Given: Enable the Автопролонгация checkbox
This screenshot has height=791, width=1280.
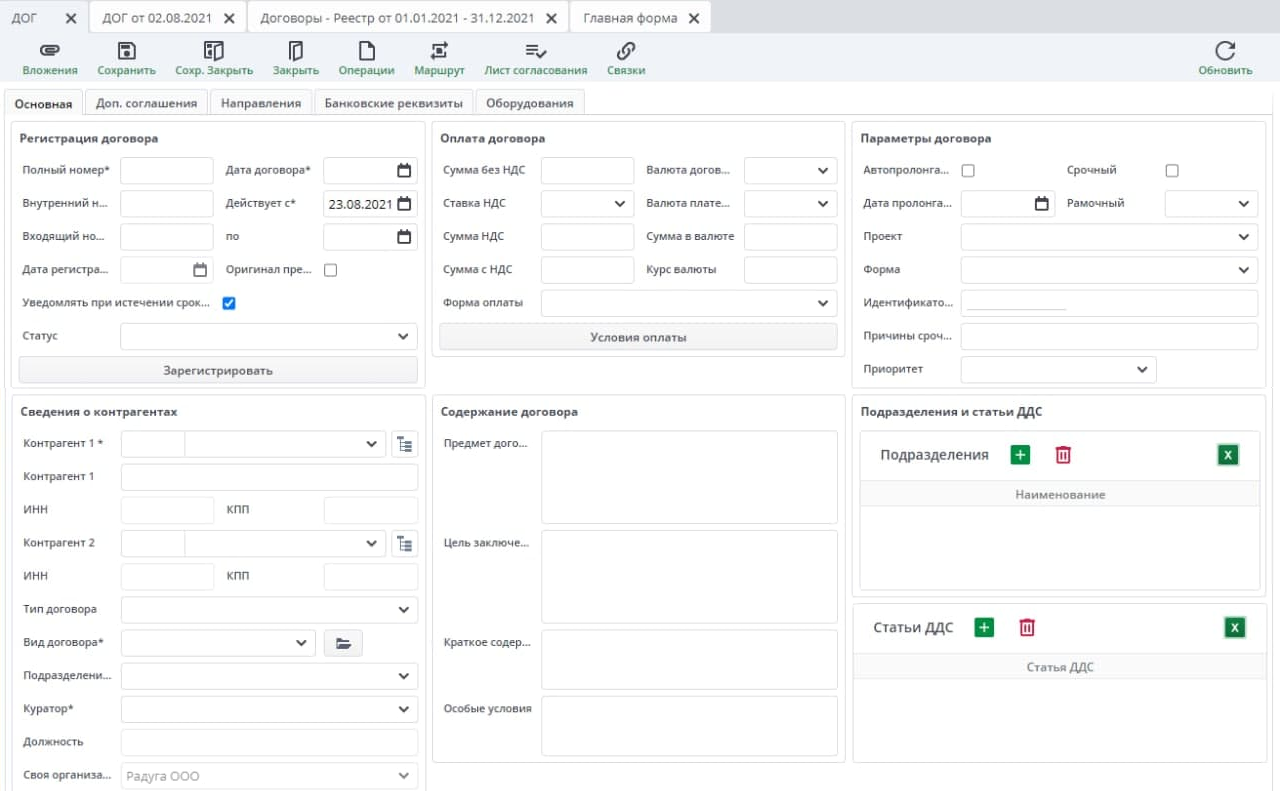Looking at the screenshot, I should (968, 171).
